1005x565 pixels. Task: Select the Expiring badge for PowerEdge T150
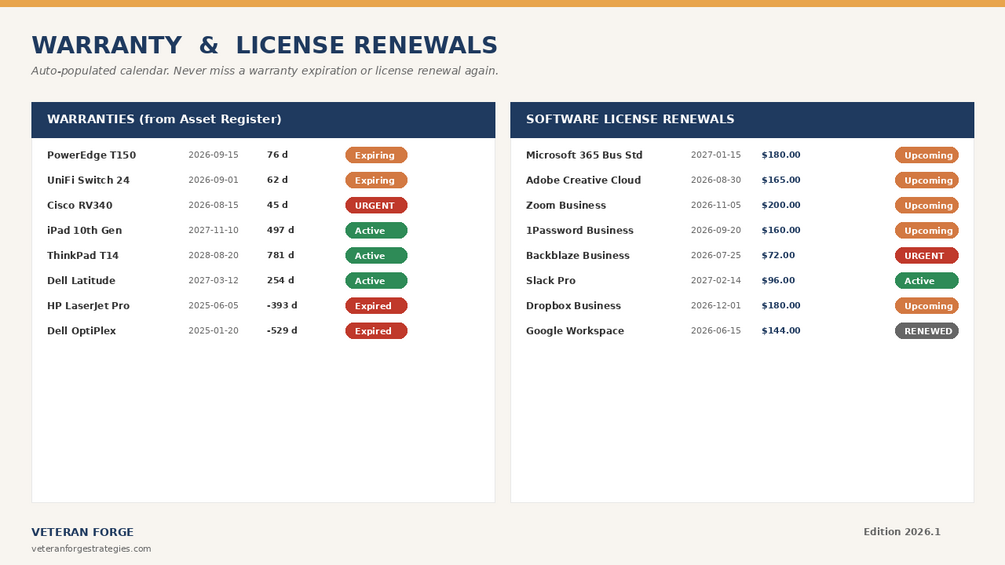[x=376, y=155]
